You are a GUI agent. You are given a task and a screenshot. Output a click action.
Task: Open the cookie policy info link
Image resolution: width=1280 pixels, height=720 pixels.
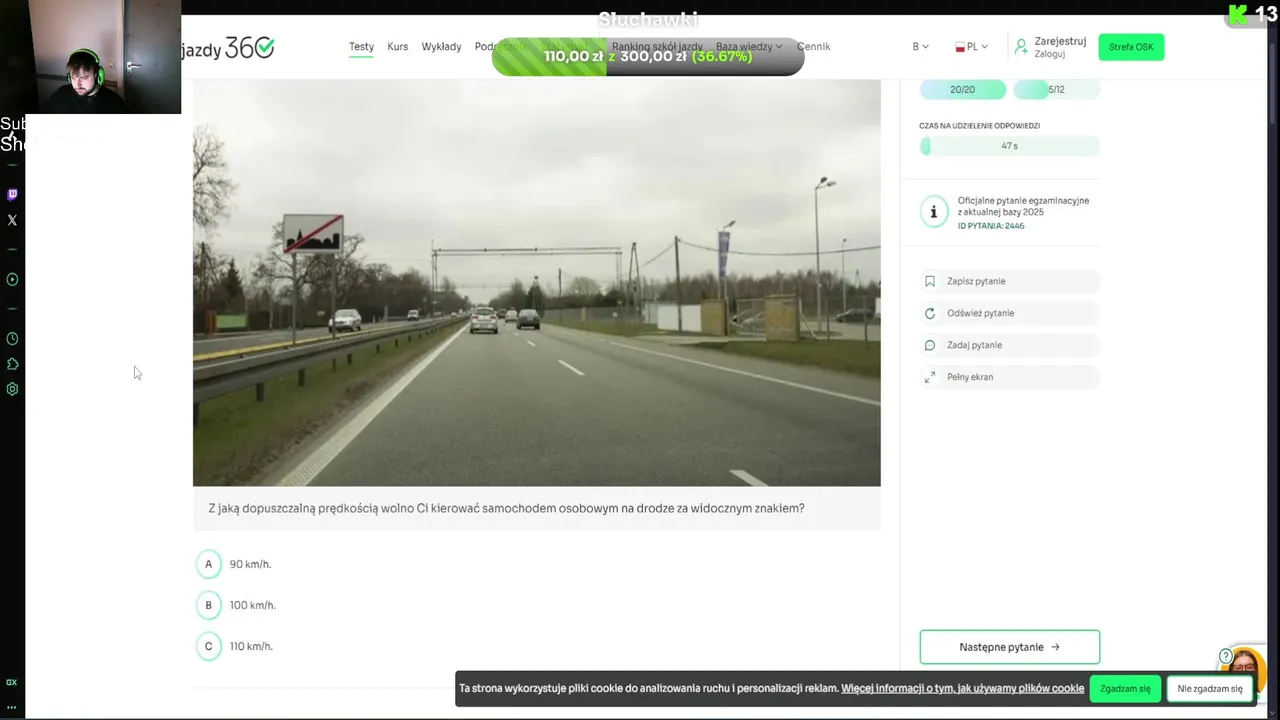coord(962,688)
